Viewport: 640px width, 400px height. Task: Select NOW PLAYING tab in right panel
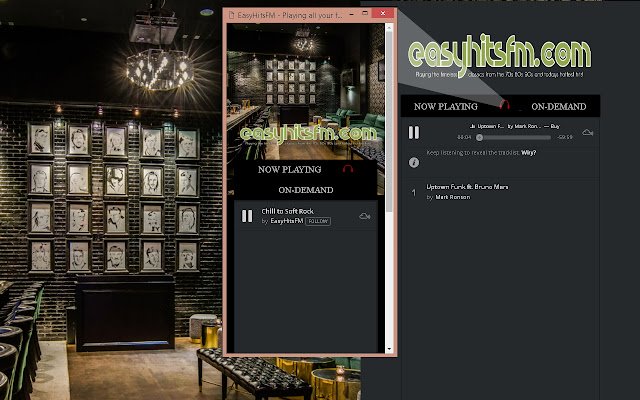coord(446,107)
